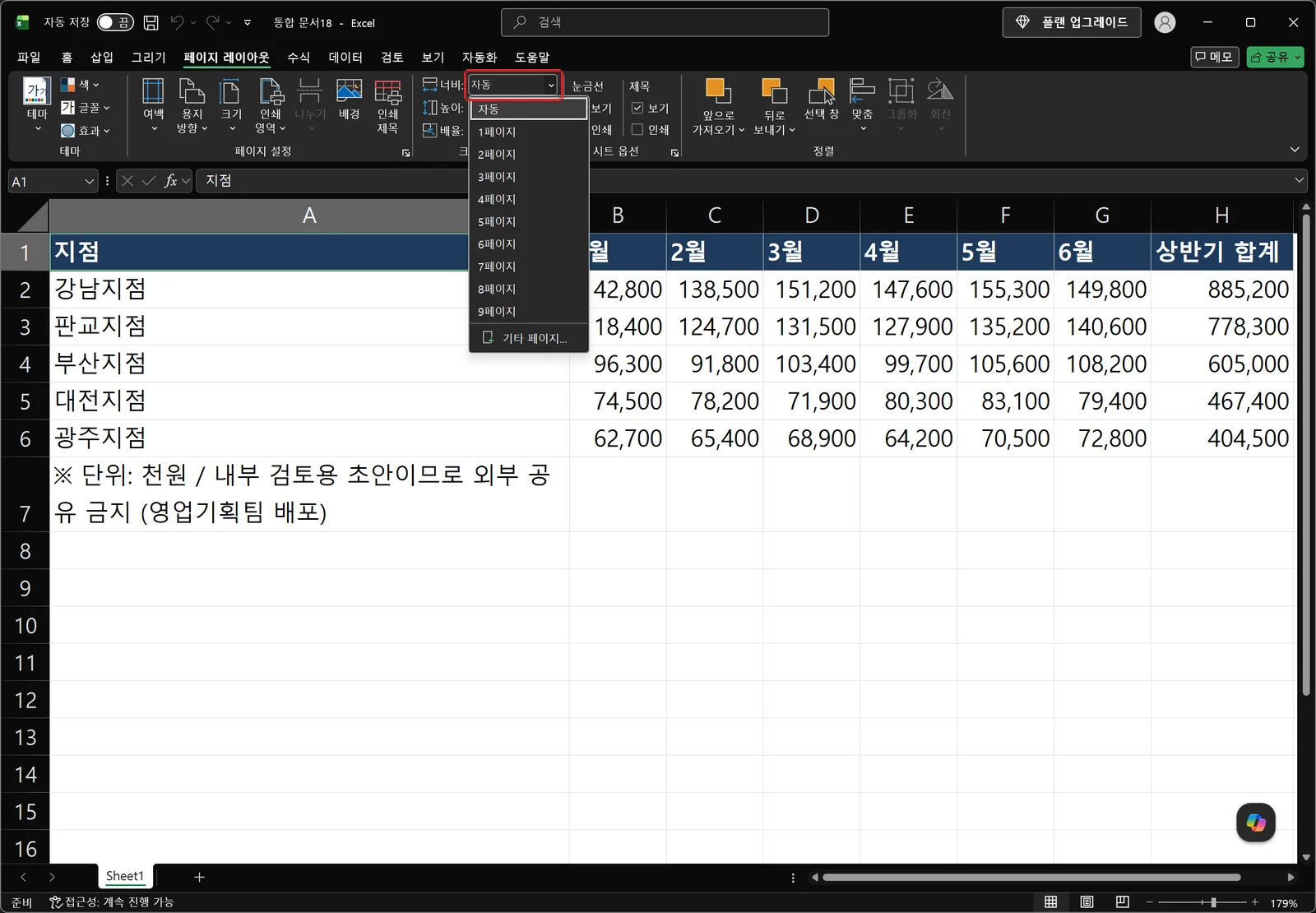Click the 상반기 합계 header cell

pos(1222,252)
